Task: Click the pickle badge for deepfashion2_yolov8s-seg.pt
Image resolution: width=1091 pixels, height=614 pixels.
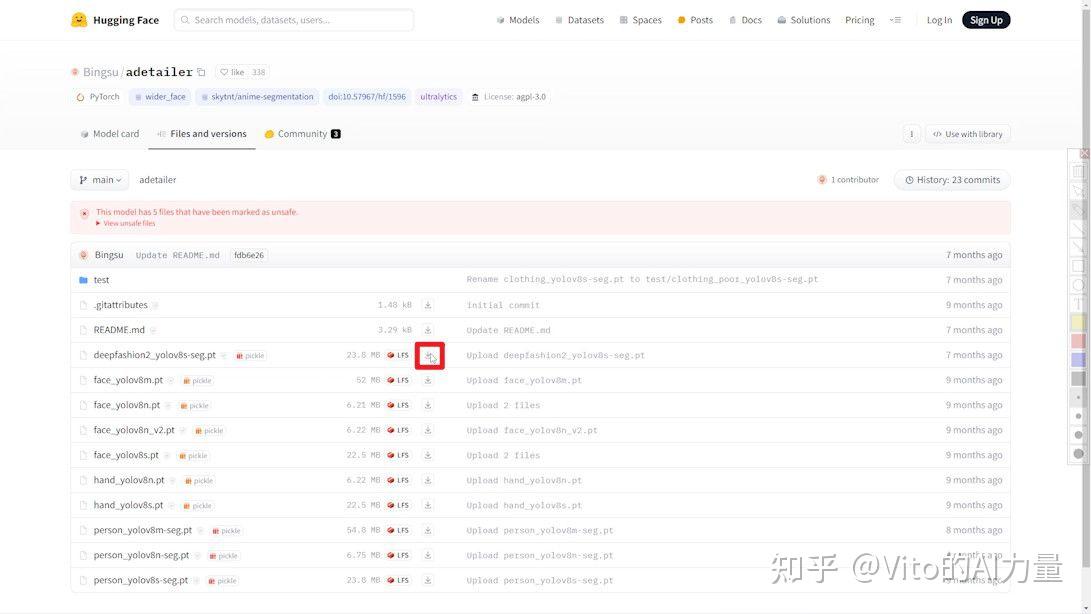Action: (250, 356)
